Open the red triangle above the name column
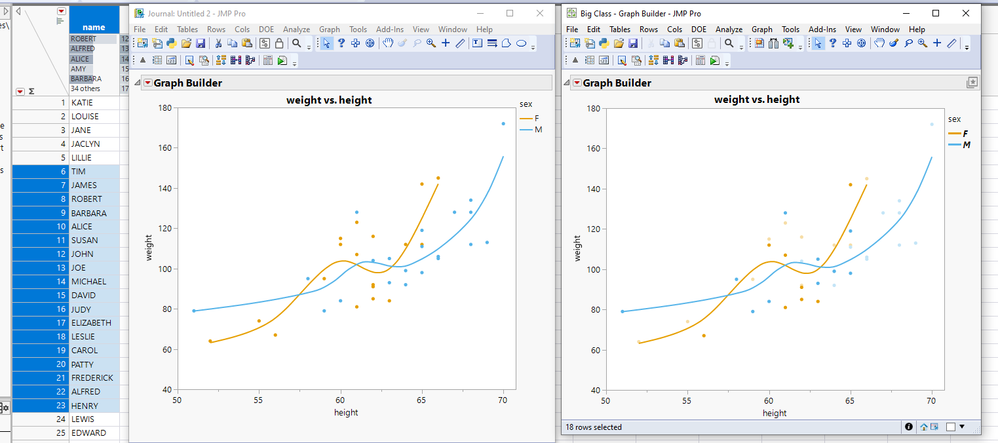Screen dimensions: 998x443 (x=61, y=11)
